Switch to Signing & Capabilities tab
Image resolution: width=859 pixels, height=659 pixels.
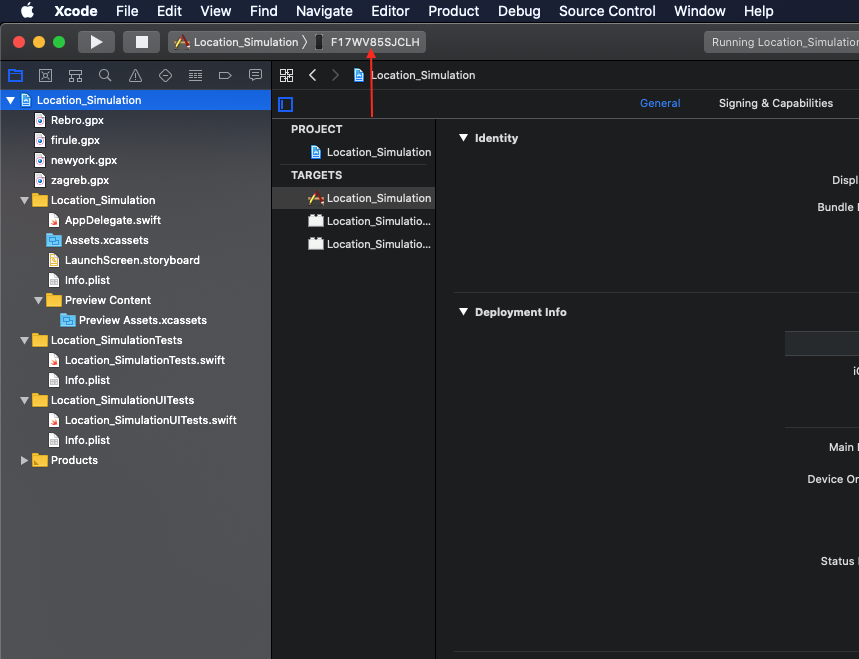point(775,103)
